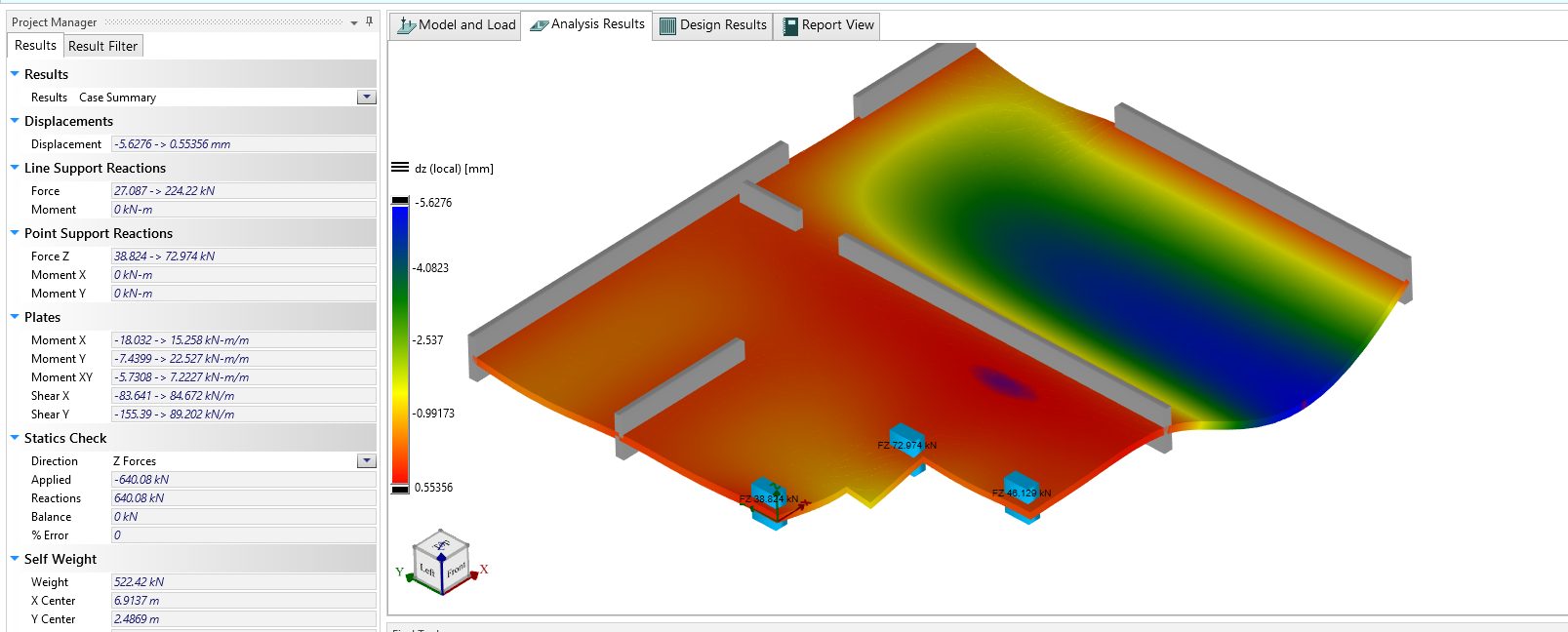Click the Moment XY value

[244, 377]
